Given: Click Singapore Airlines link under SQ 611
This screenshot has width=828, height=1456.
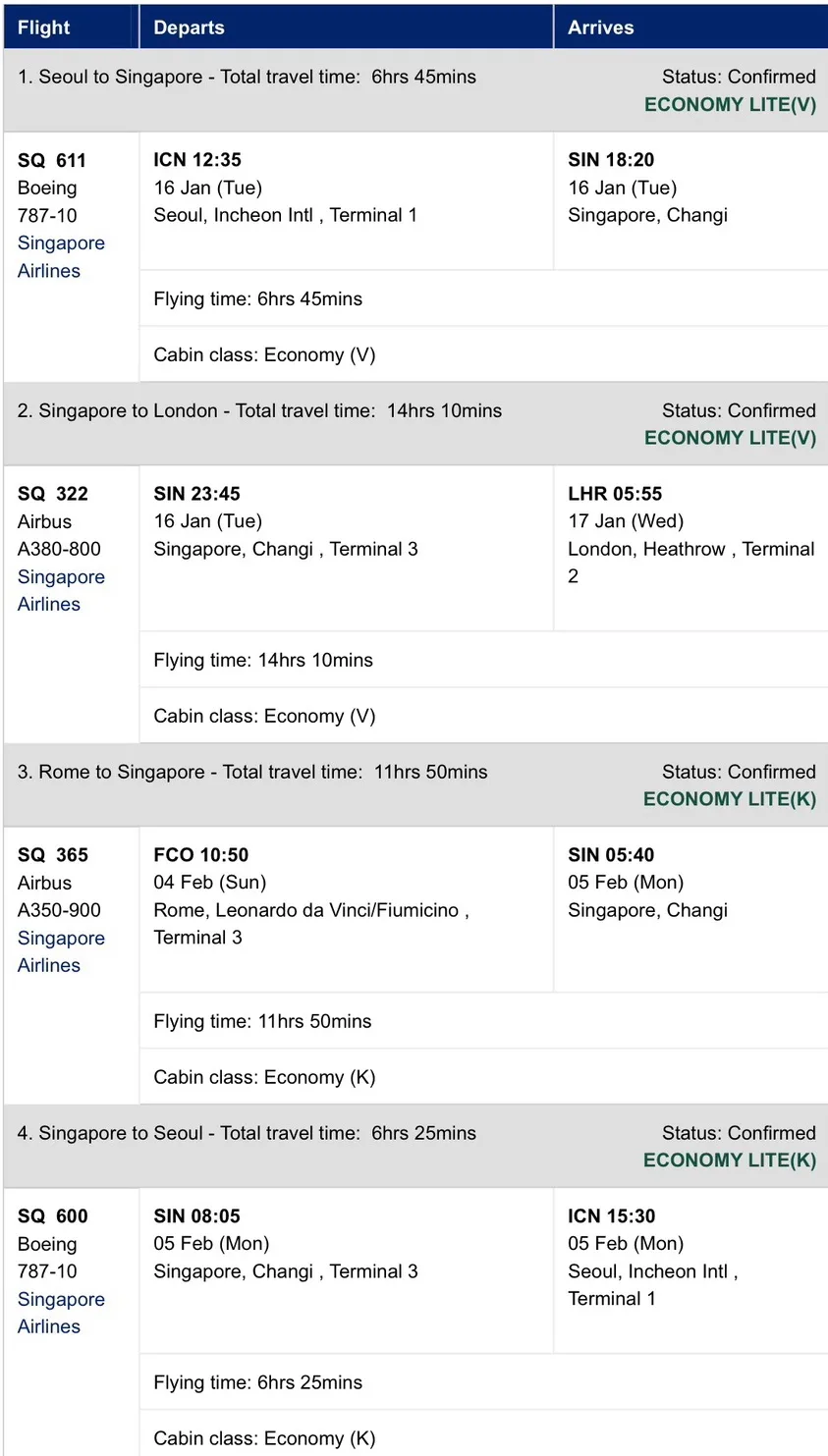Looking at the screenshot, I should [x=61, y=256].
